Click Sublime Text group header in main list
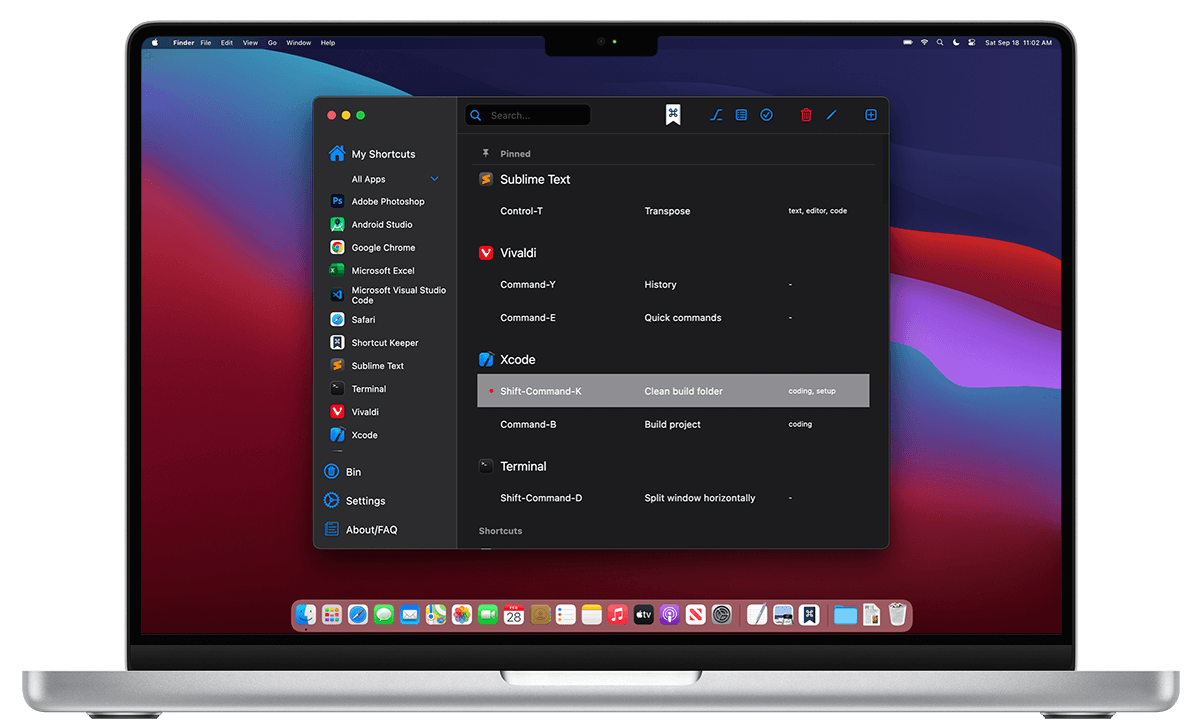This screenshot has height=725, width=1200. pyautogui.click(x=525, y=179)
